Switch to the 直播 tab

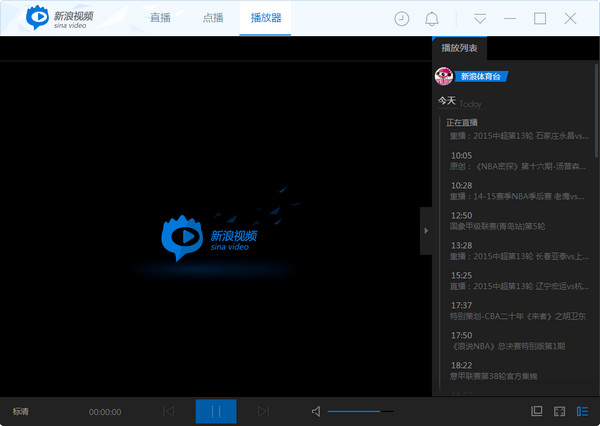click(160, 18)
